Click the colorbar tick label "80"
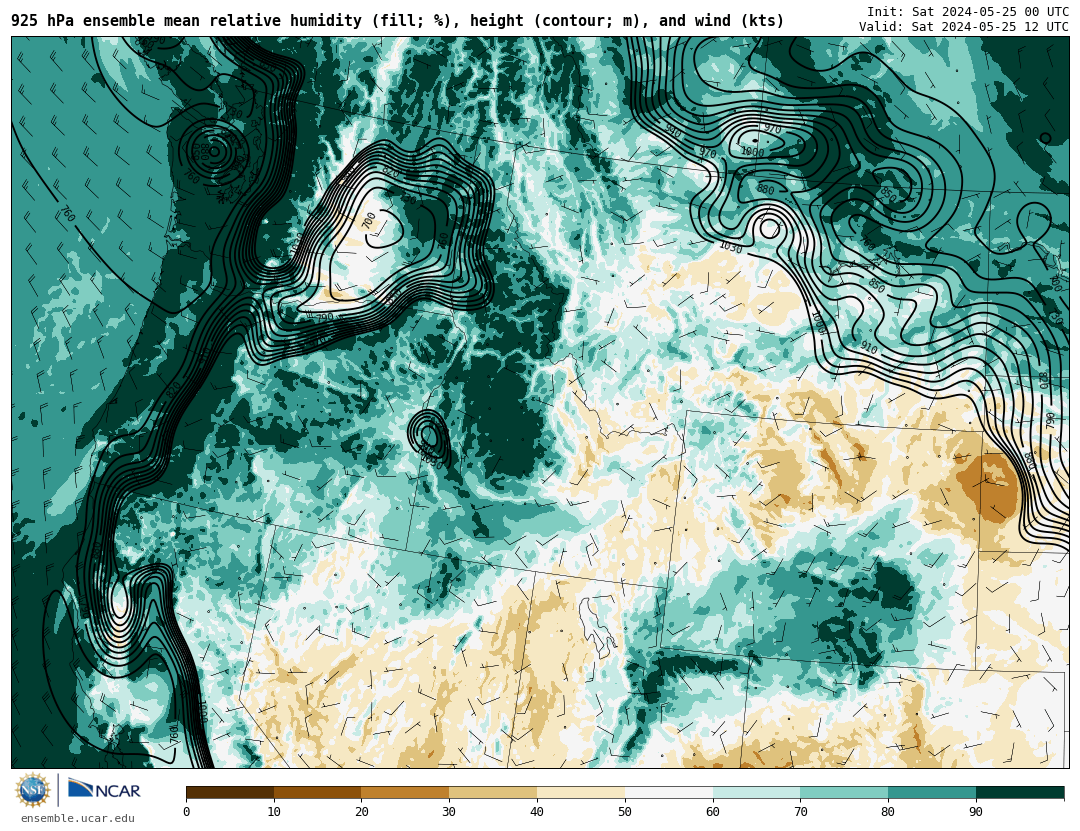Viewport: 1080px width, 831px height. point(889,812)
